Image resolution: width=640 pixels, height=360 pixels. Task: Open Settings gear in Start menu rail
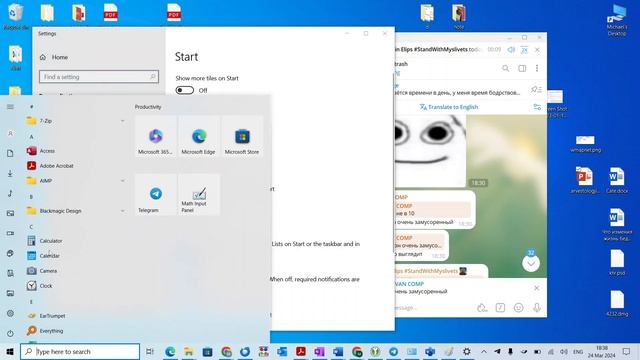tap(10, 313)
